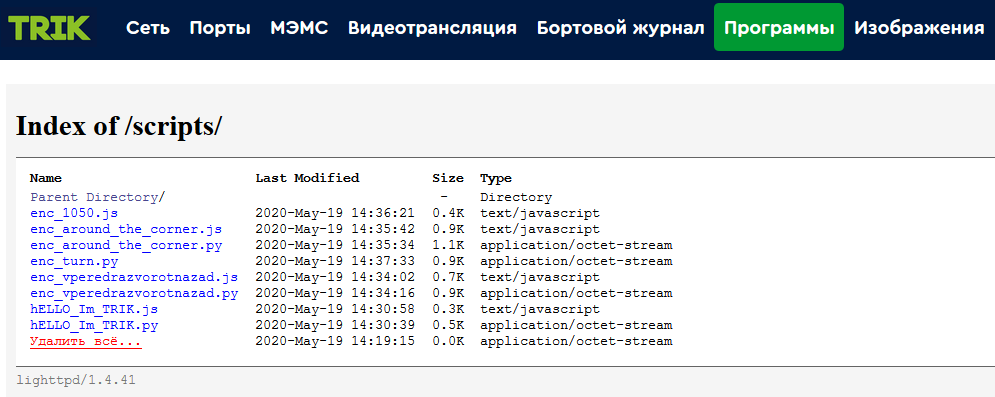This screenshot has height=397, width=995.
Task: Switch to the Изображения tab
Action: click(x=919, y=28)
